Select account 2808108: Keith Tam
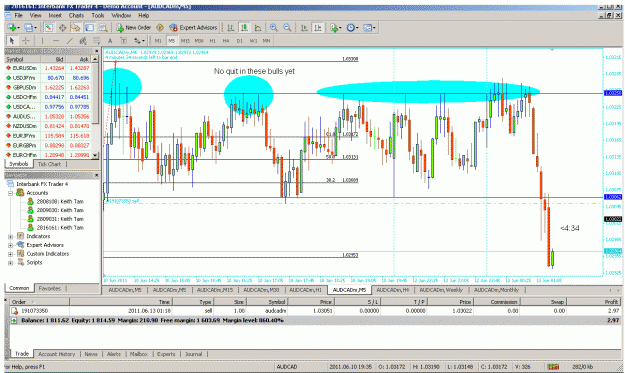Viewport: 625px width, 373px height. [60, 202]
